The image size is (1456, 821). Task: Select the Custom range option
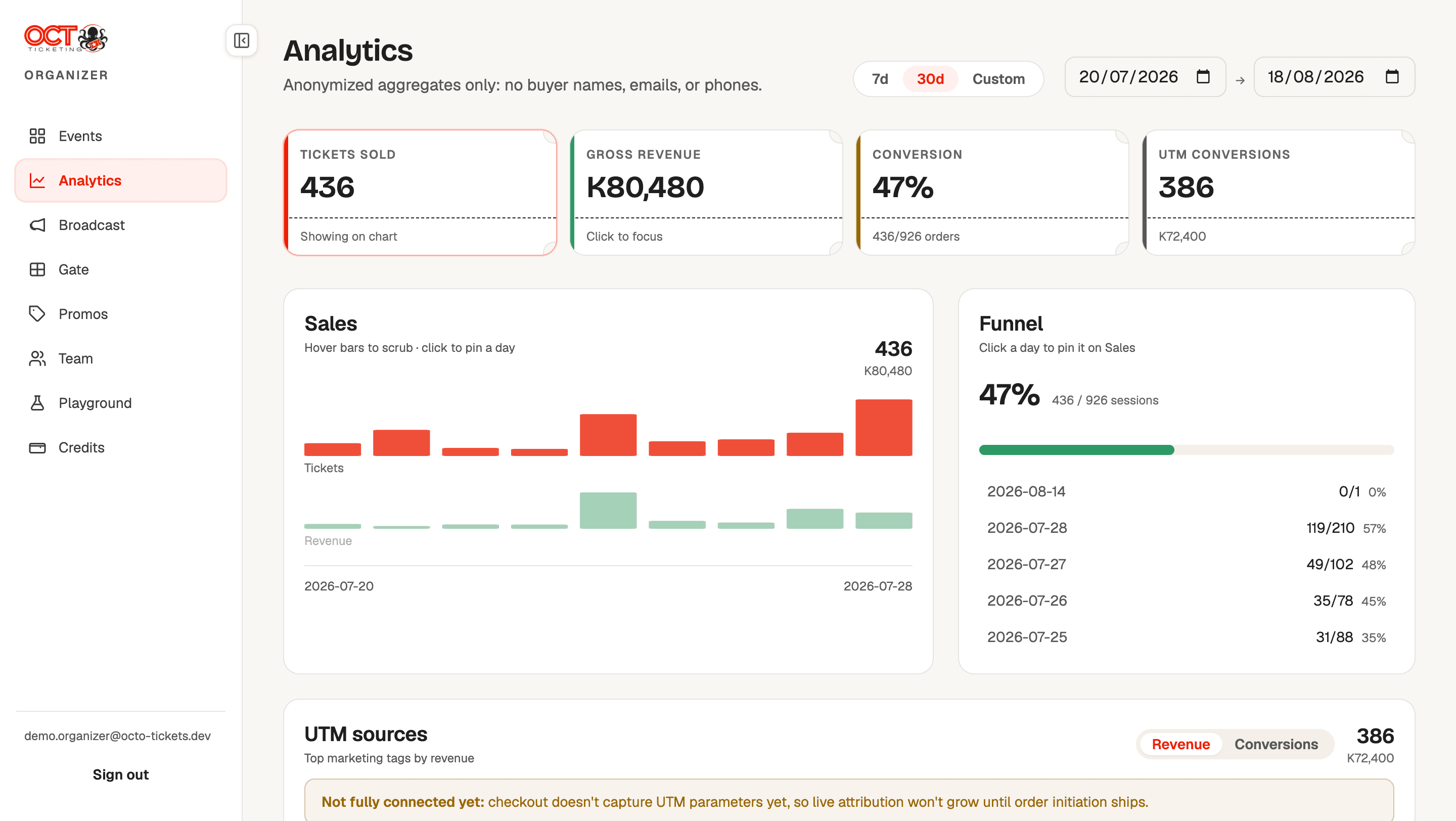[998, 78]
